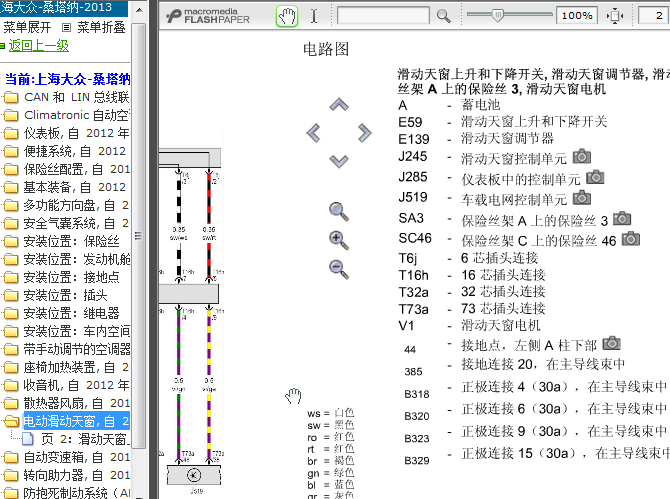Select the text selection I-beam tool
Viewport: 670px width, 499px height.
pos(314,16)
